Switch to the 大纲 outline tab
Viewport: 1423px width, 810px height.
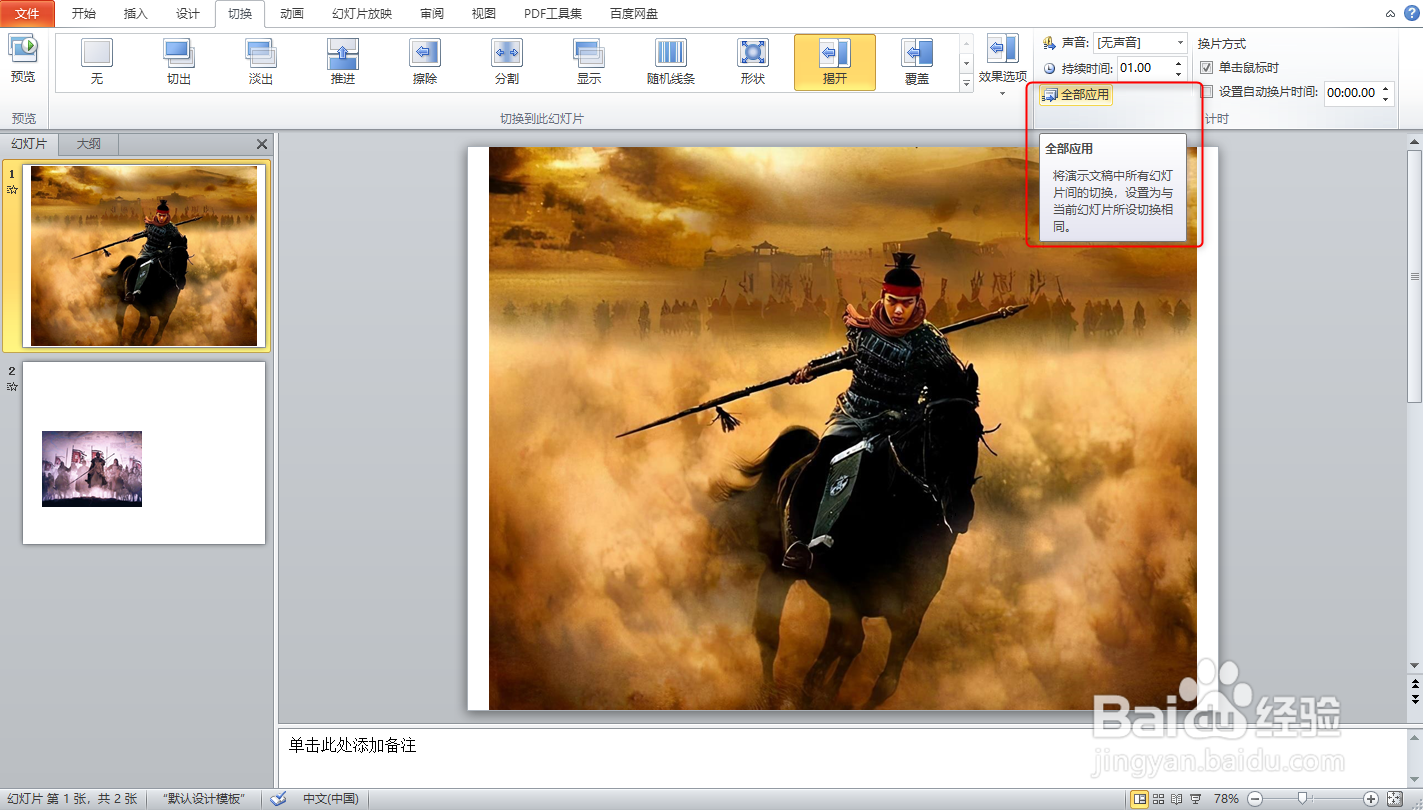pyautogui.click(x=89, y=144)
